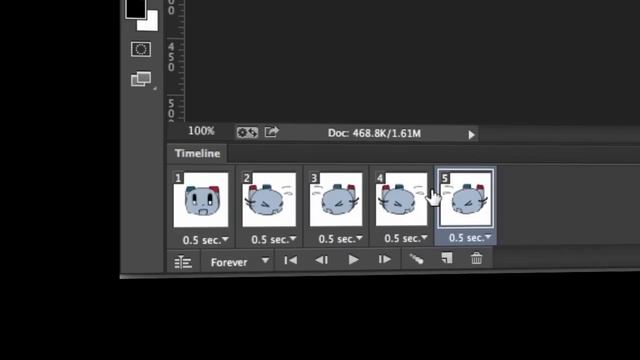Select frame 4 thumbnail in the timeline
Viewport: 640px width, 360px height.
coord(402,199)
